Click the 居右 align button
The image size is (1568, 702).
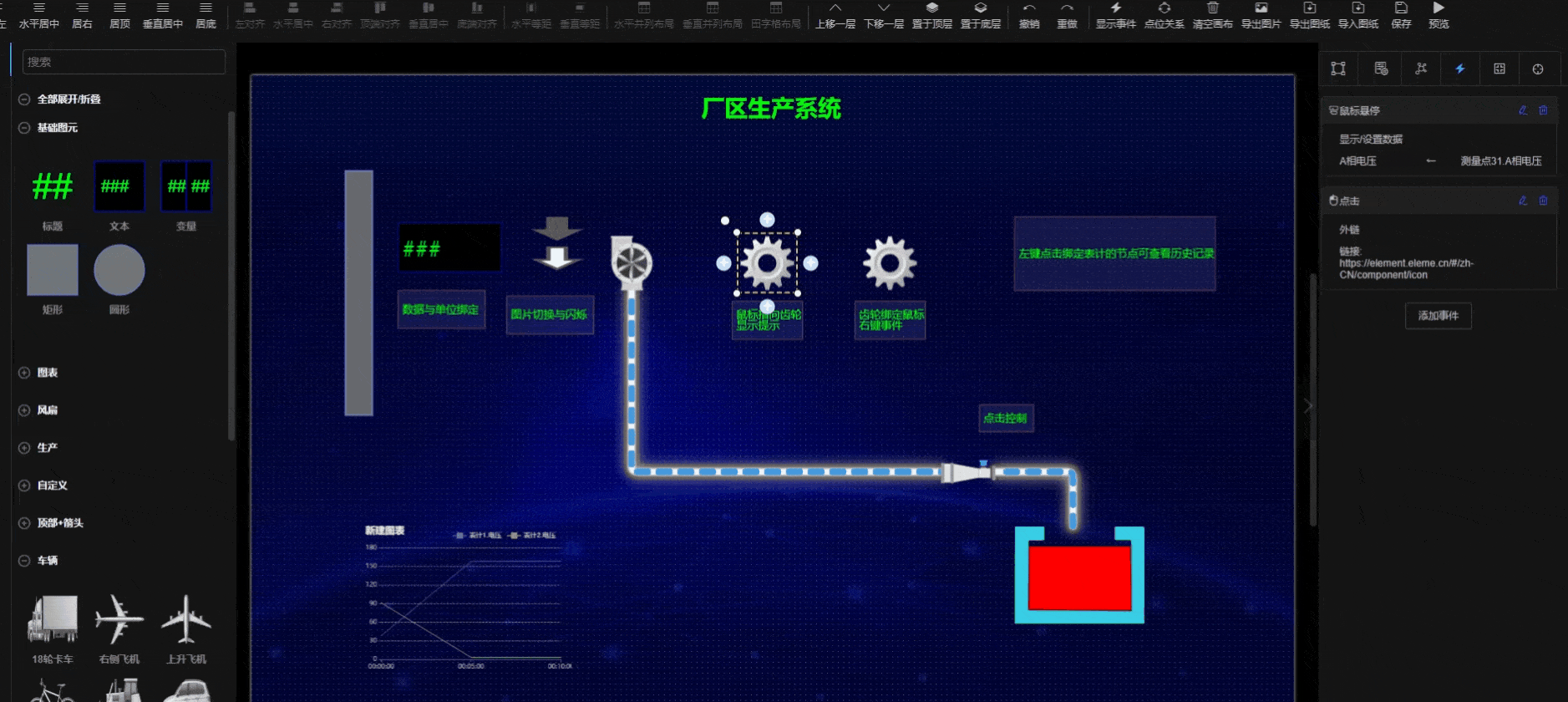(x=82, y=15)
